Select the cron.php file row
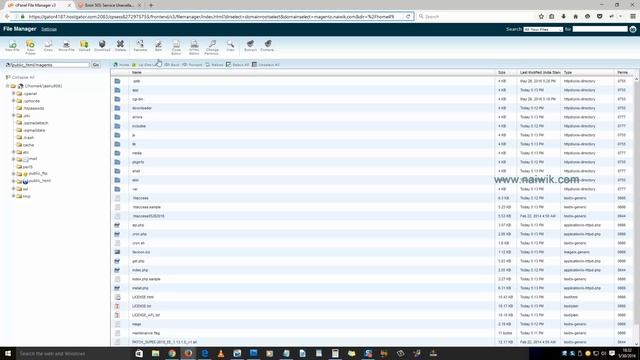 (x=372, y=234)
